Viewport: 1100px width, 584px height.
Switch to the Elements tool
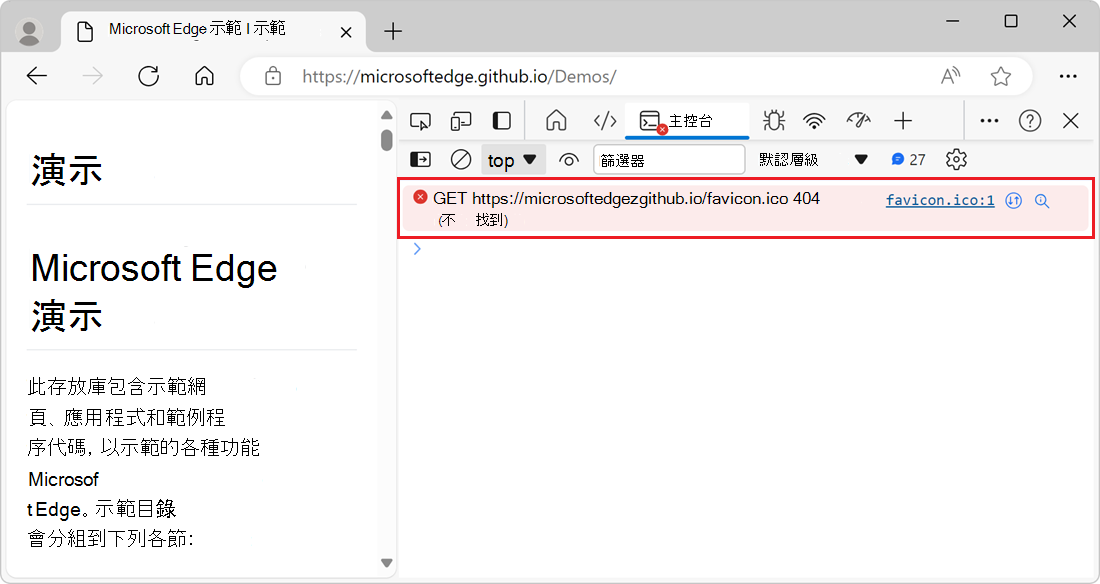coord(605,121)
